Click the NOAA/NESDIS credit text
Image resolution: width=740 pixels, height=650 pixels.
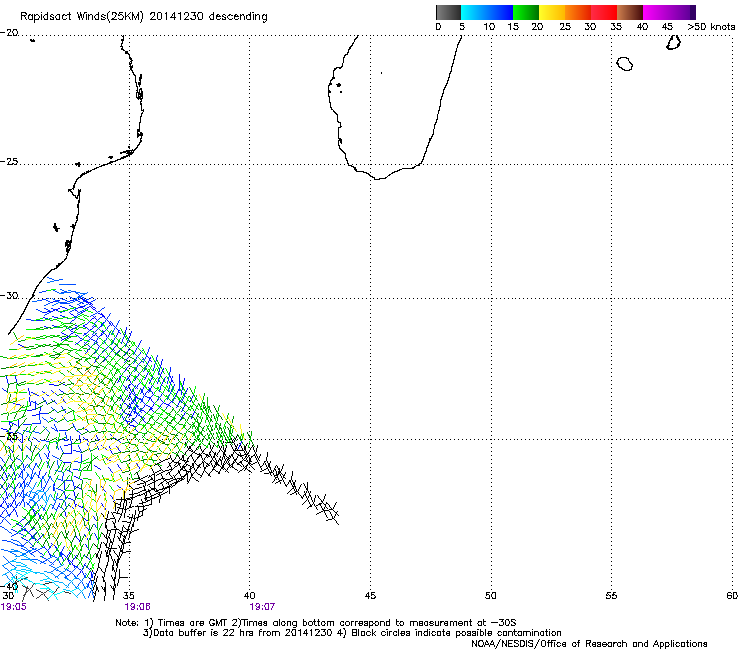click(x=589, y=644)
